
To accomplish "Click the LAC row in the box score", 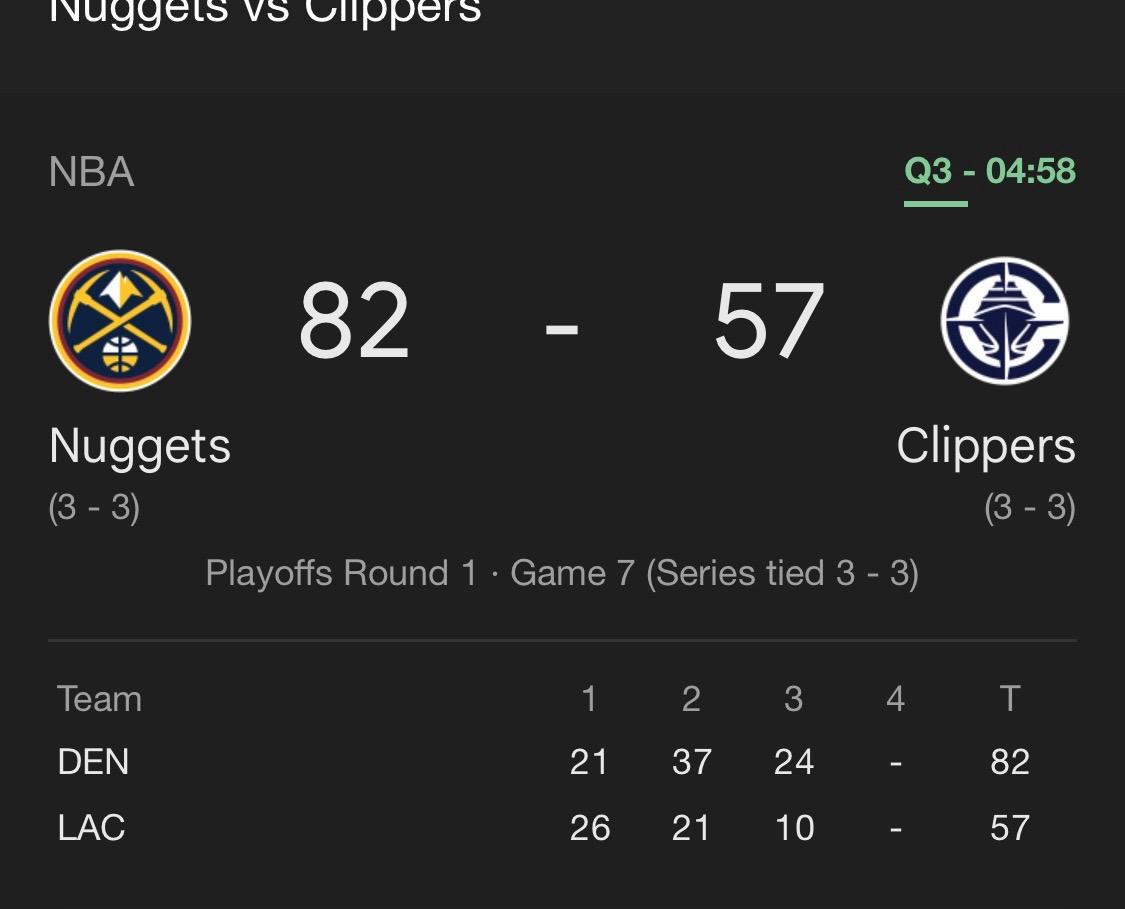I will (x=562, y=828).
